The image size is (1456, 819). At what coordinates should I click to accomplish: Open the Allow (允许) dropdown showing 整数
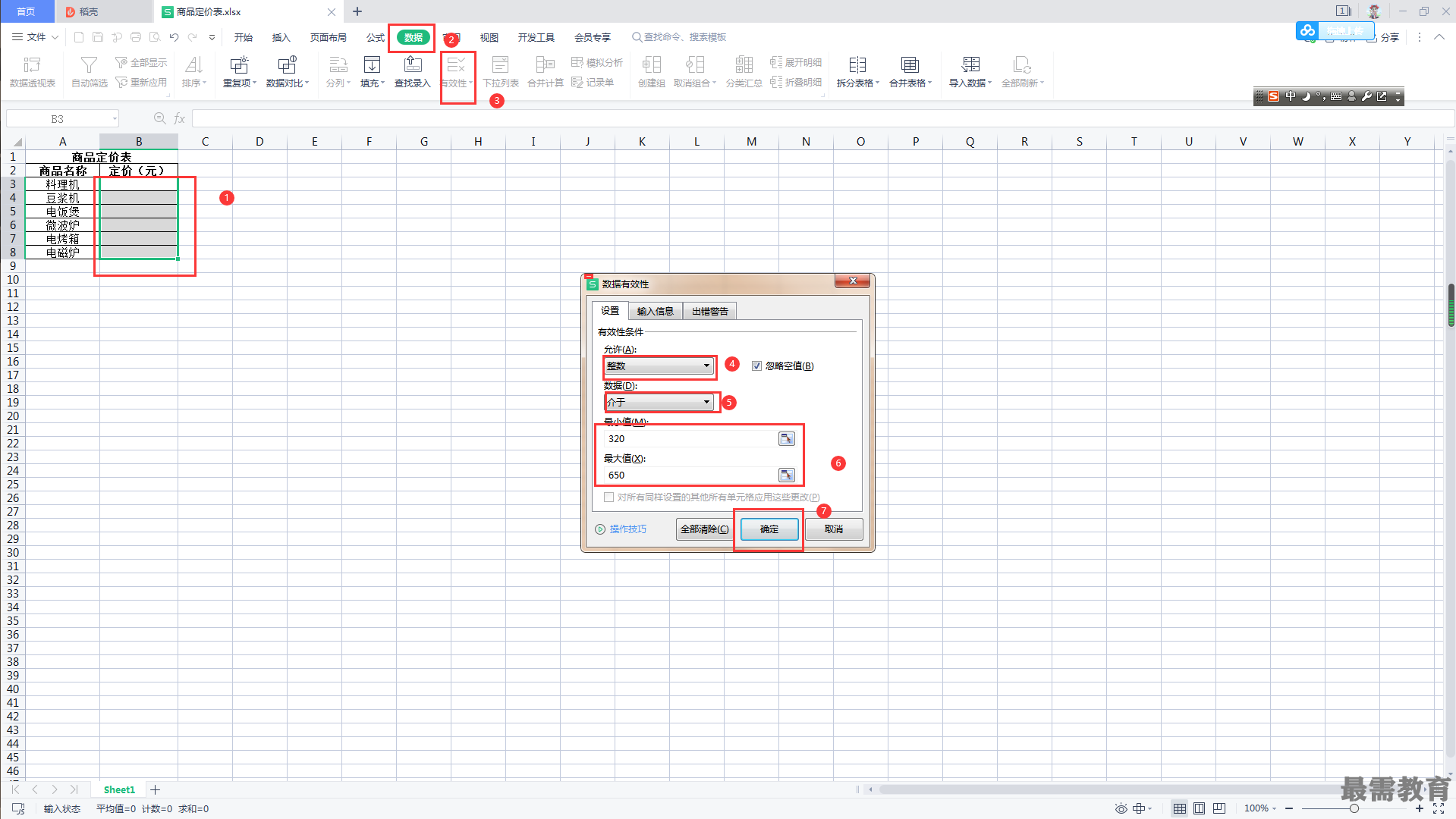click(x=659, y=366)
